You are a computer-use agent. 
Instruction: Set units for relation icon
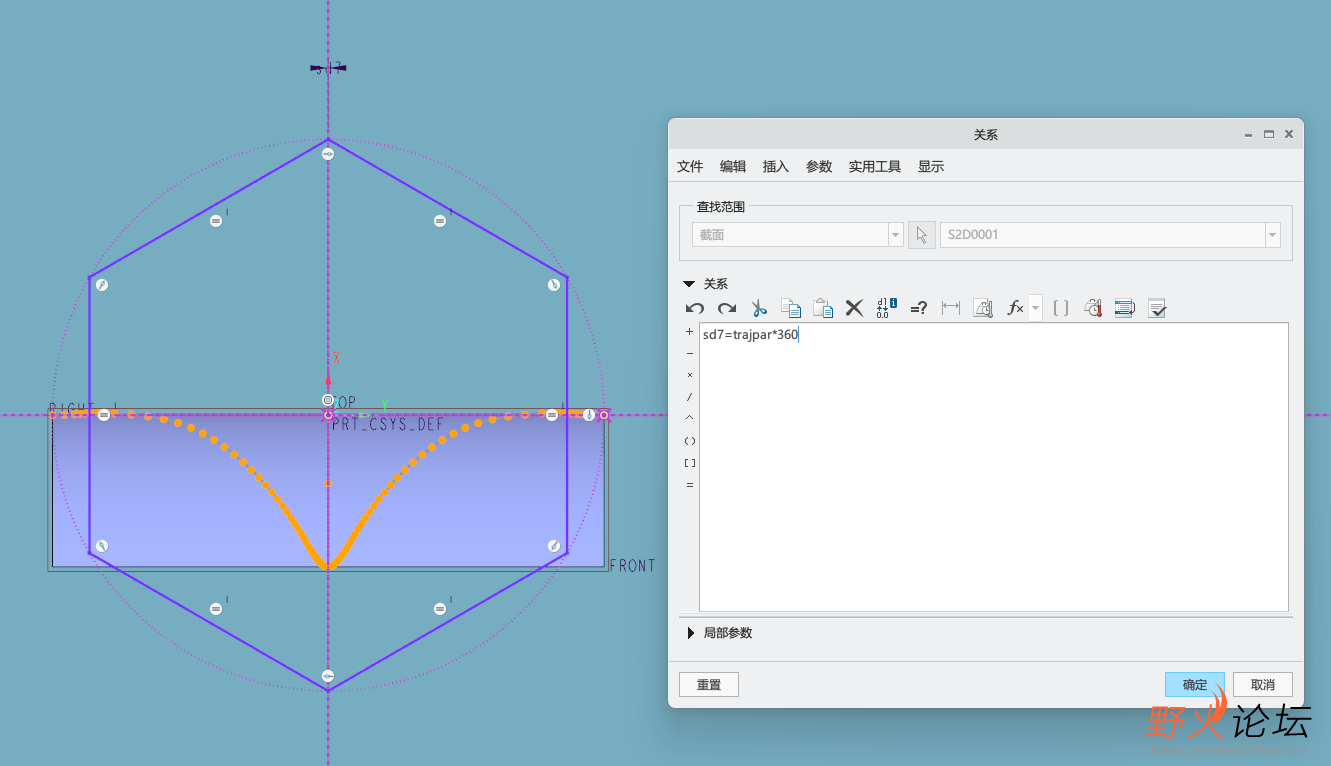click(982, 309)
